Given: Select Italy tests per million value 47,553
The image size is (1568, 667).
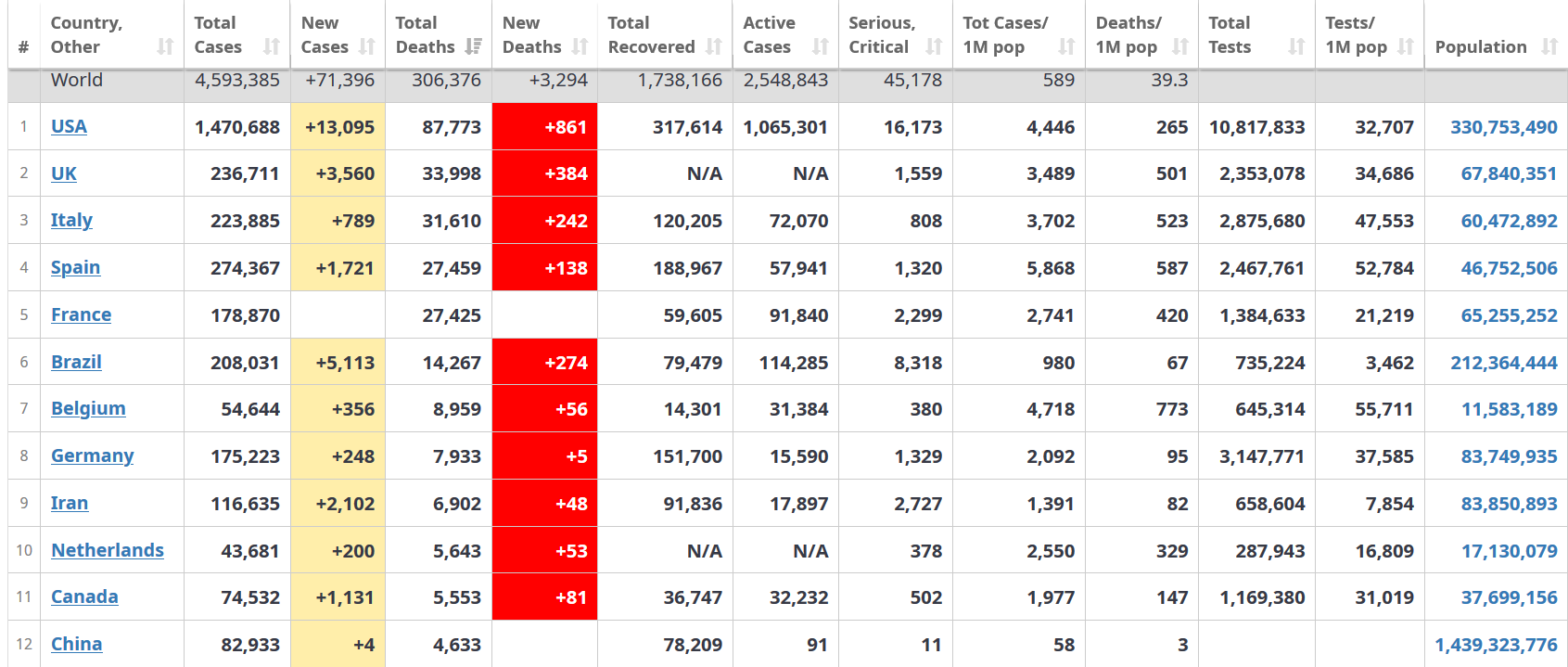Looking at the screenshot, I should click(x=1384, y=221).
